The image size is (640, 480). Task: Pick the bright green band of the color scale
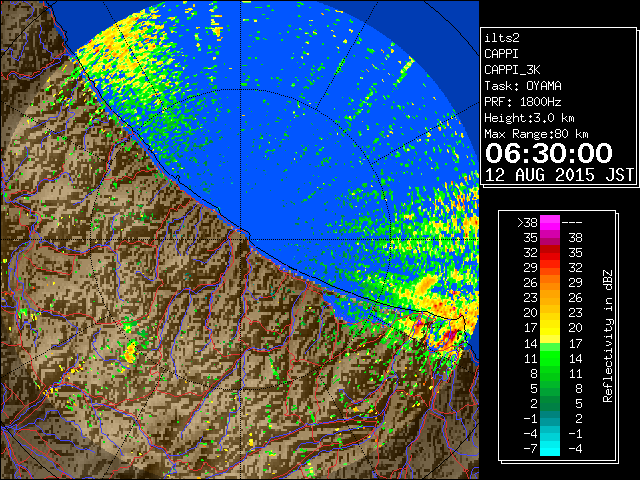click(x=550, y=358)
